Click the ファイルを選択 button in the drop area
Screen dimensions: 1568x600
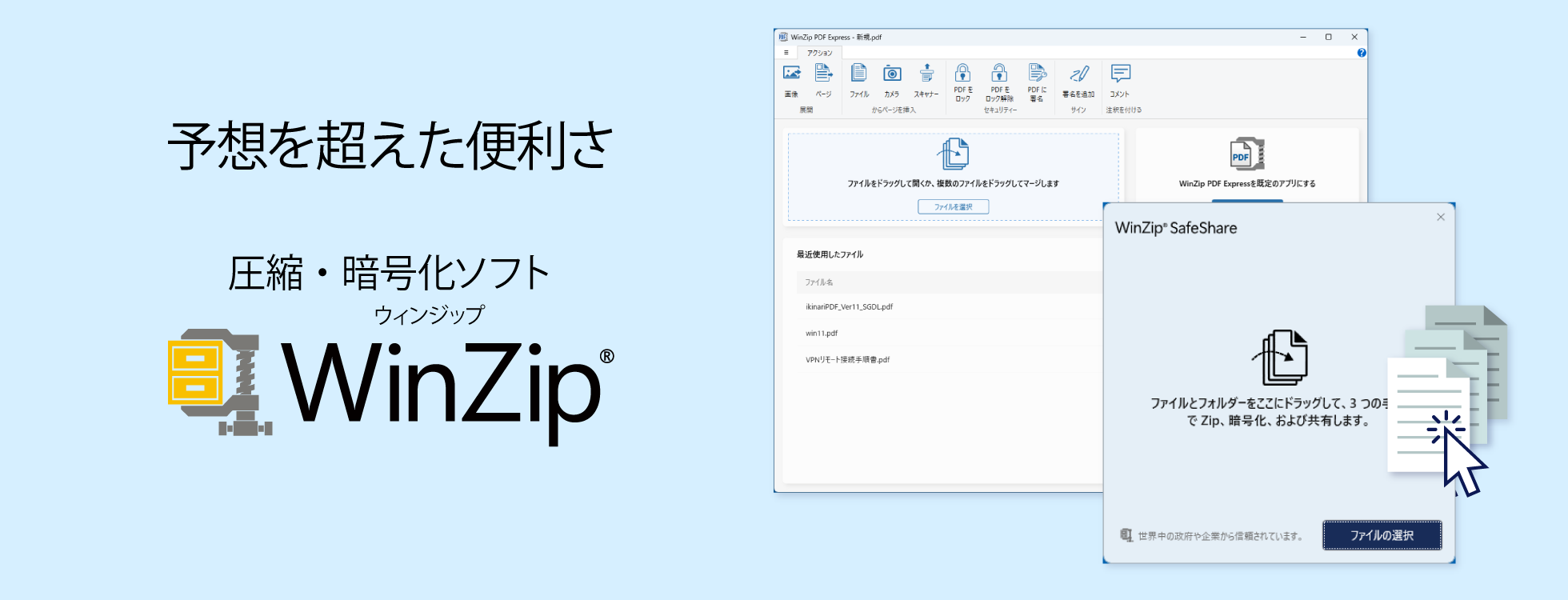tap(953, 207)
